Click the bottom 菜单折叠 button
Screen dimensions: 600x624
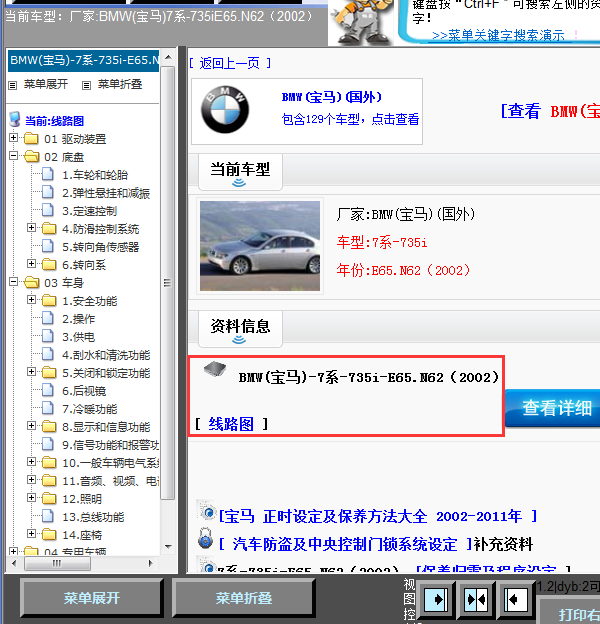tap(244, 598)
